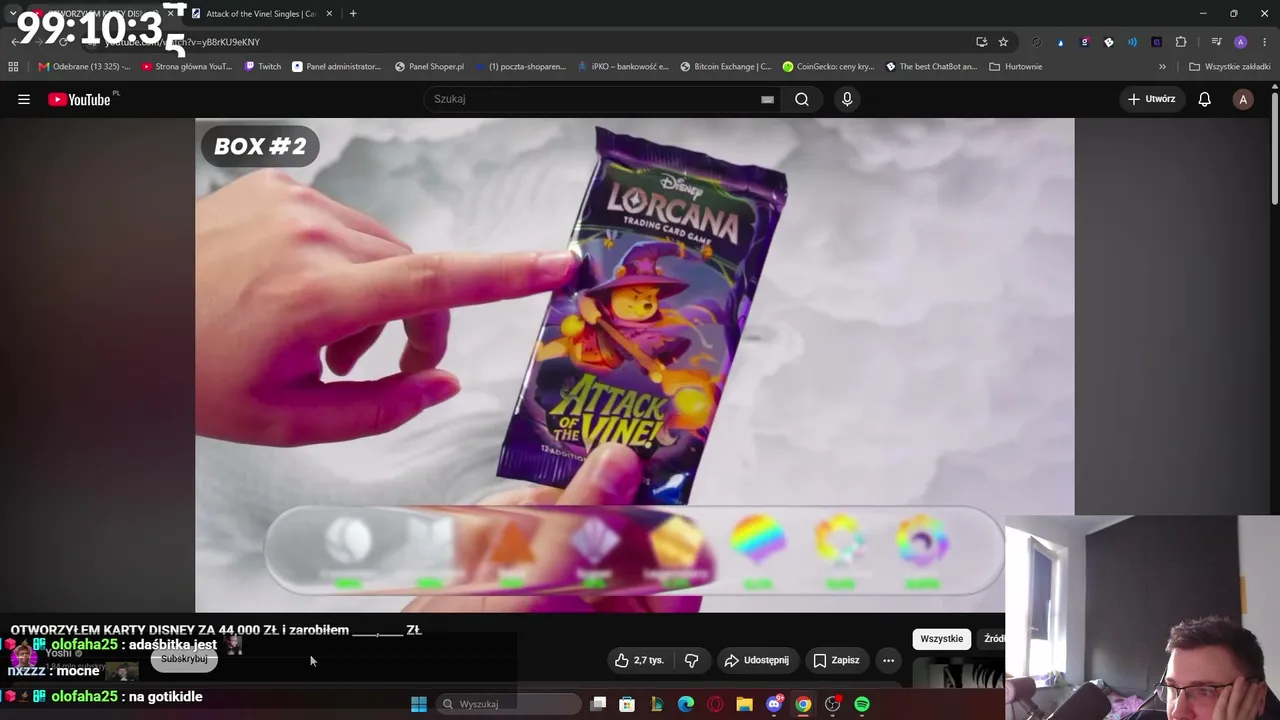
Task: Open OBS Studio from the taskbar
Action: [832, 704]
